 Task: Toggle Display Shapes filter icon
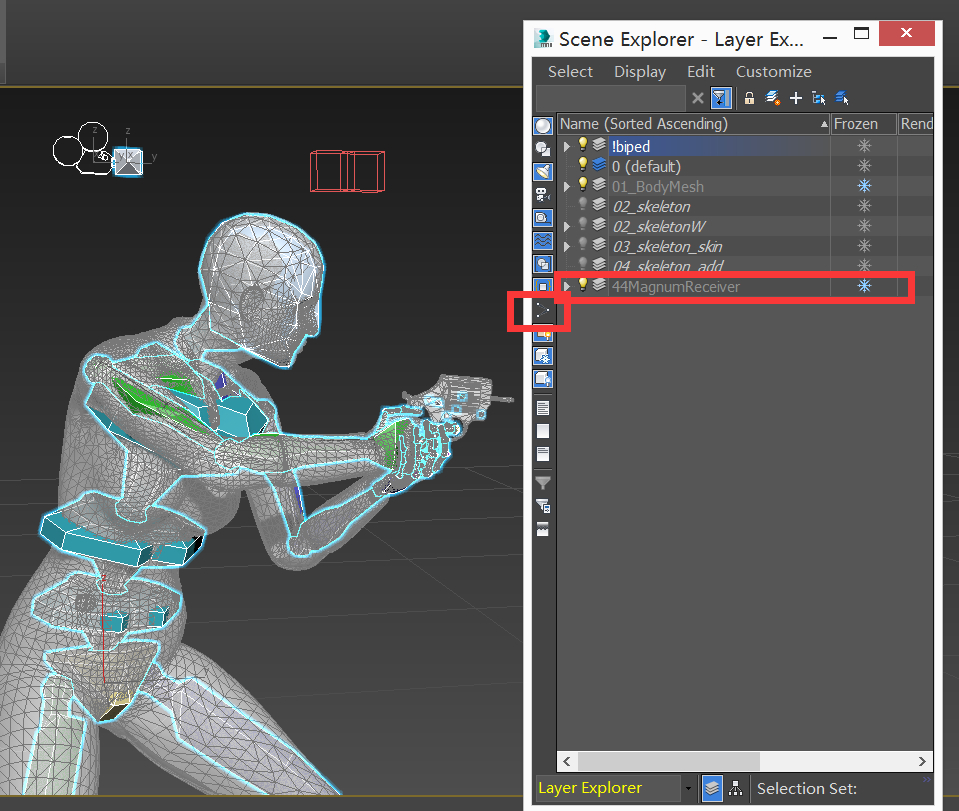pyautogui.click(x=543, y=149)
